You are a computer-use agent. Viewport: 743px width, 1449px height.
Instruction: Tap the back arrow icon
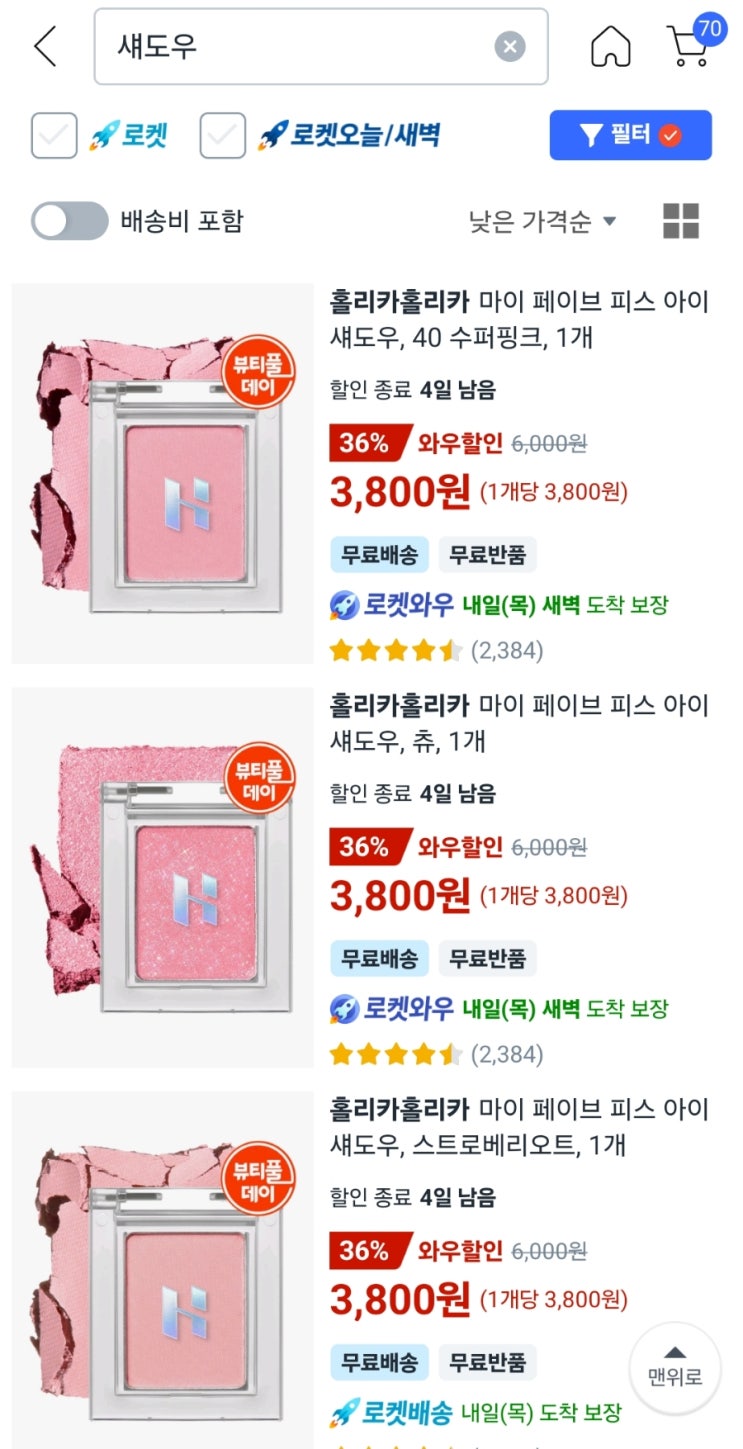(x=45, y=47)
